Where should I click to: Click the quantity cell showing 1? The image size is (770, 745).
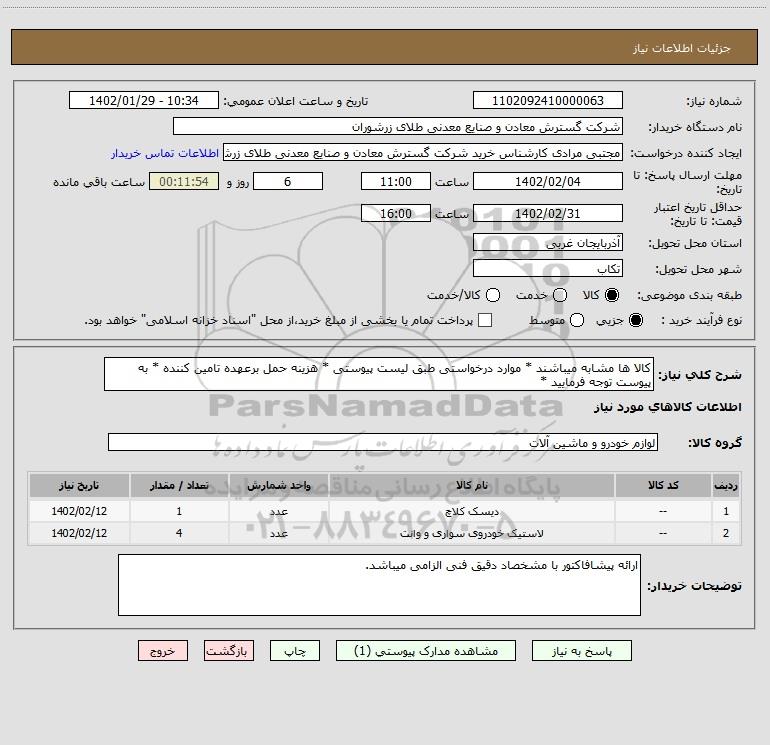[179, 511]
